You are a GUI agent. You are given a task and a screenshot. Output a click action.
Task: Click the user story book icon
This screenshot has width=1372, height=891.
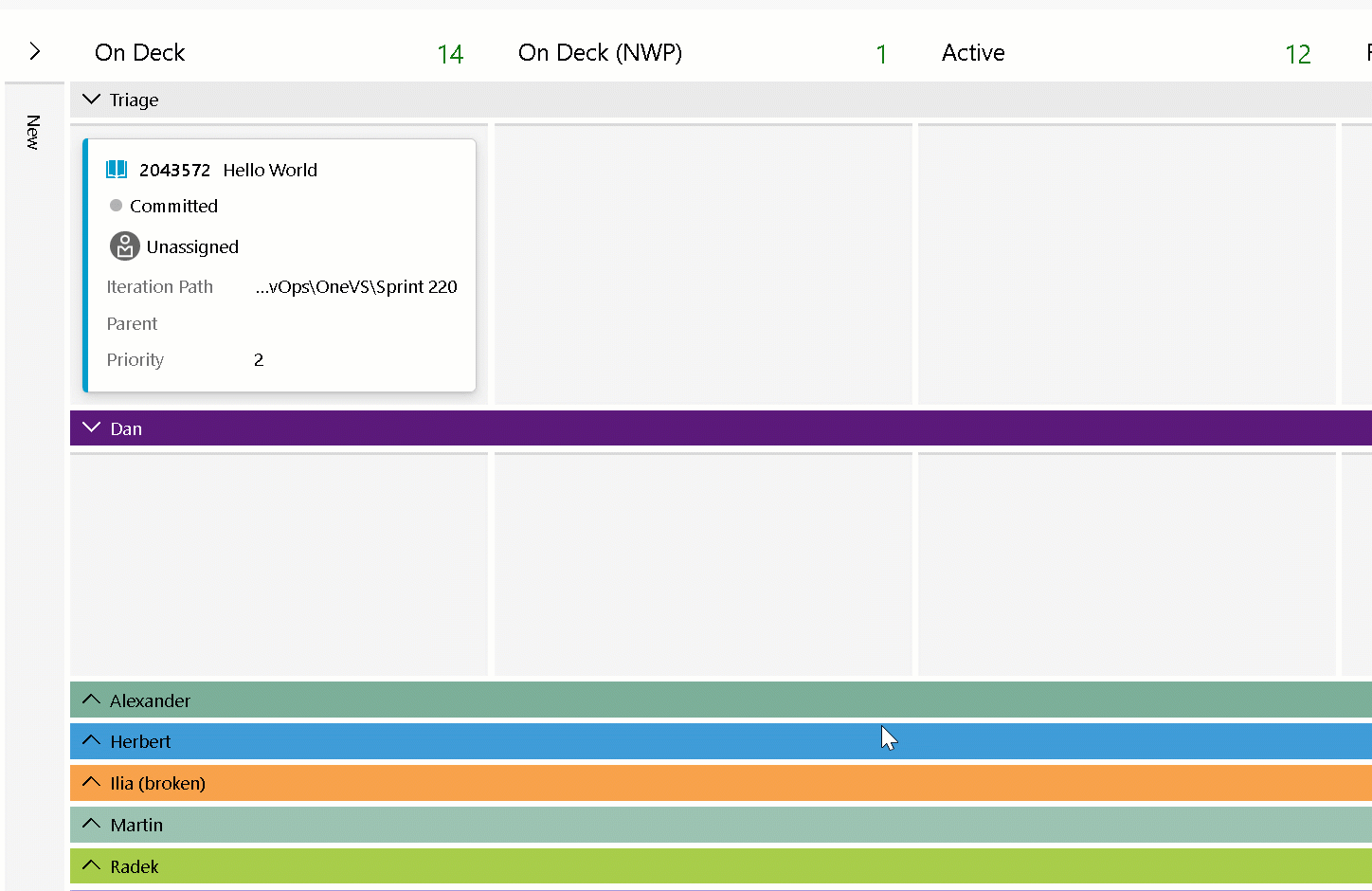click(x=117, y=170)
